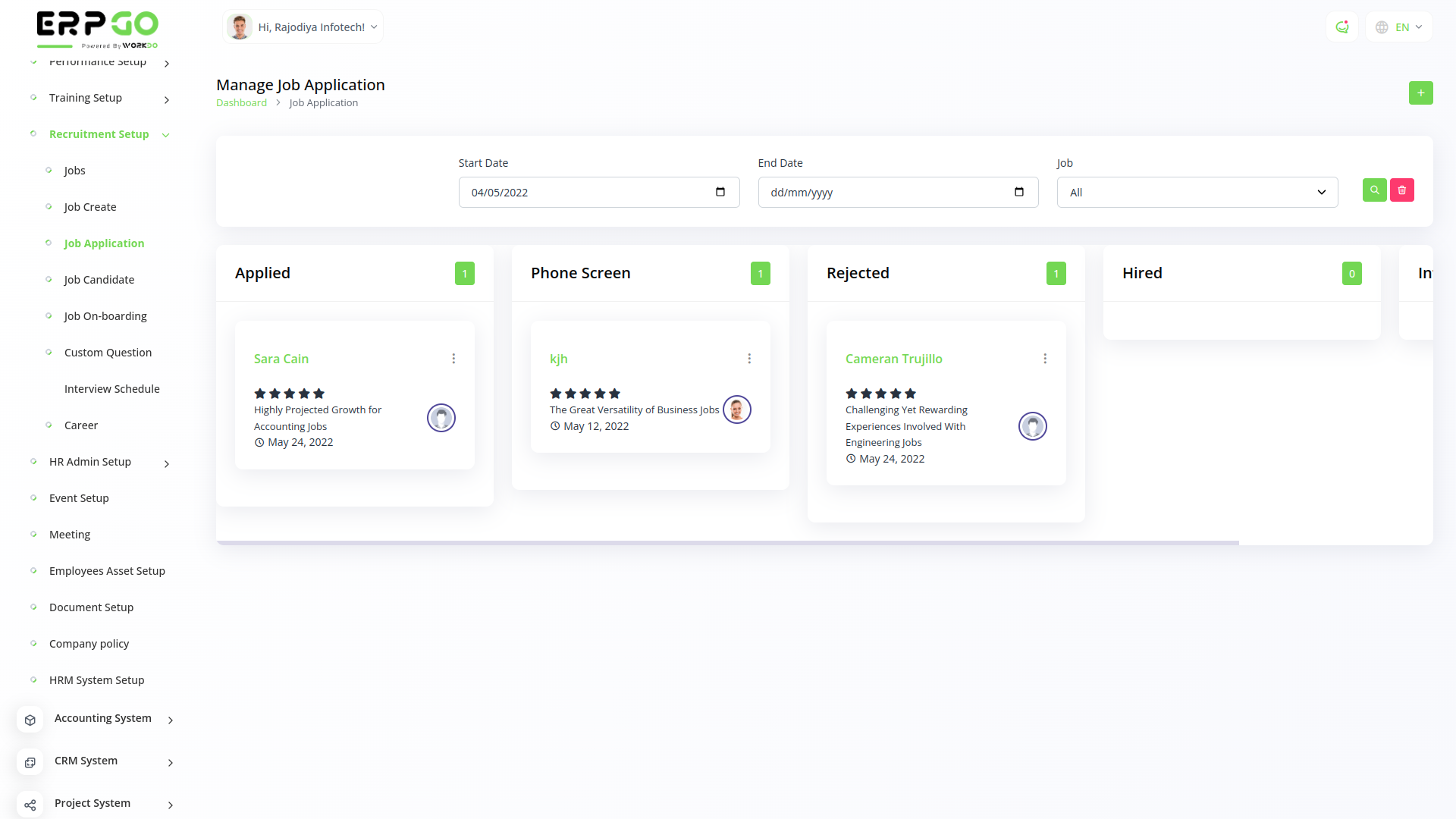Image resolution: width=1456 pixels, height=819 pixels.
Task: Click the clock icon on Sara Cain's card
Action: tap(259, 442)
